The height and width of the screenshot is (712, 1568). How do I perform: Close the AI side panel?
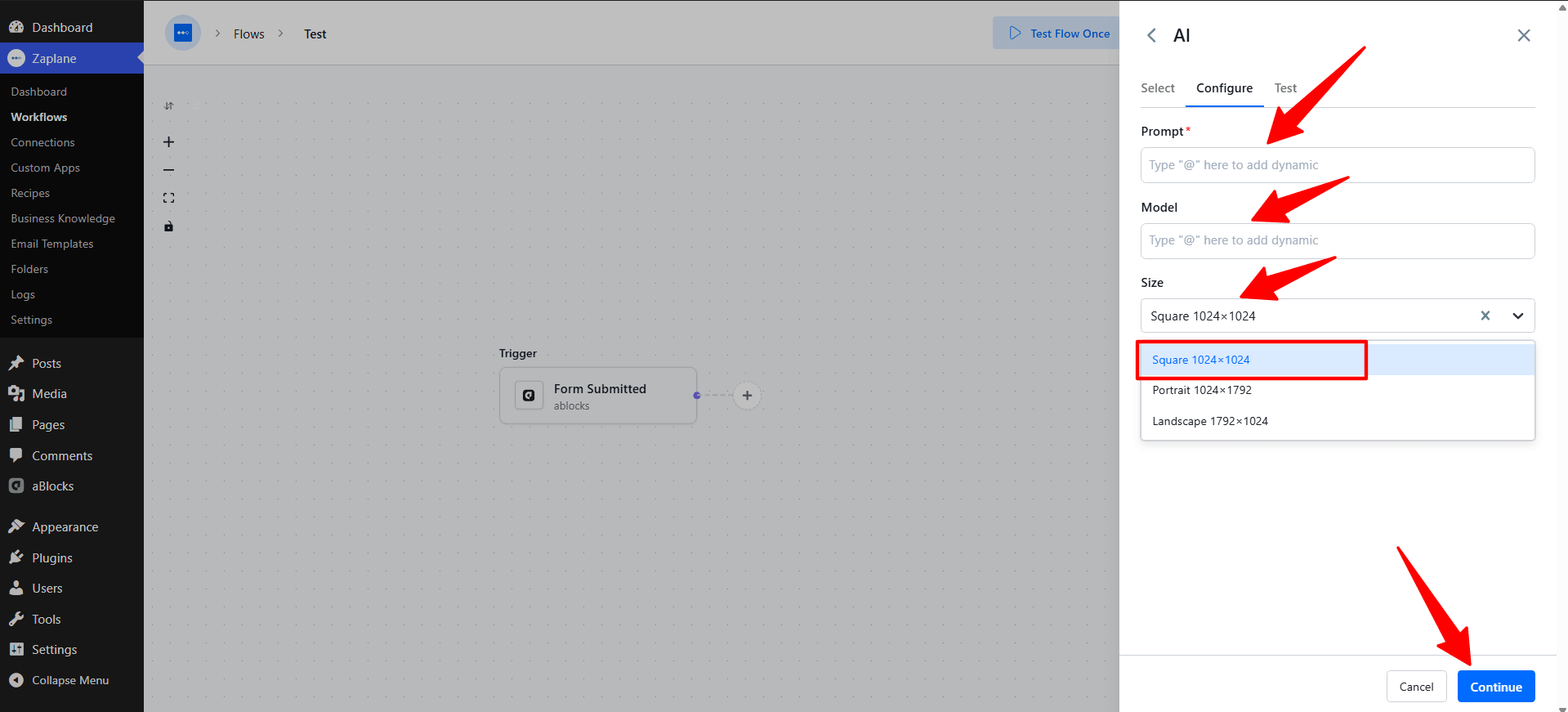[x=1524, y=35]
